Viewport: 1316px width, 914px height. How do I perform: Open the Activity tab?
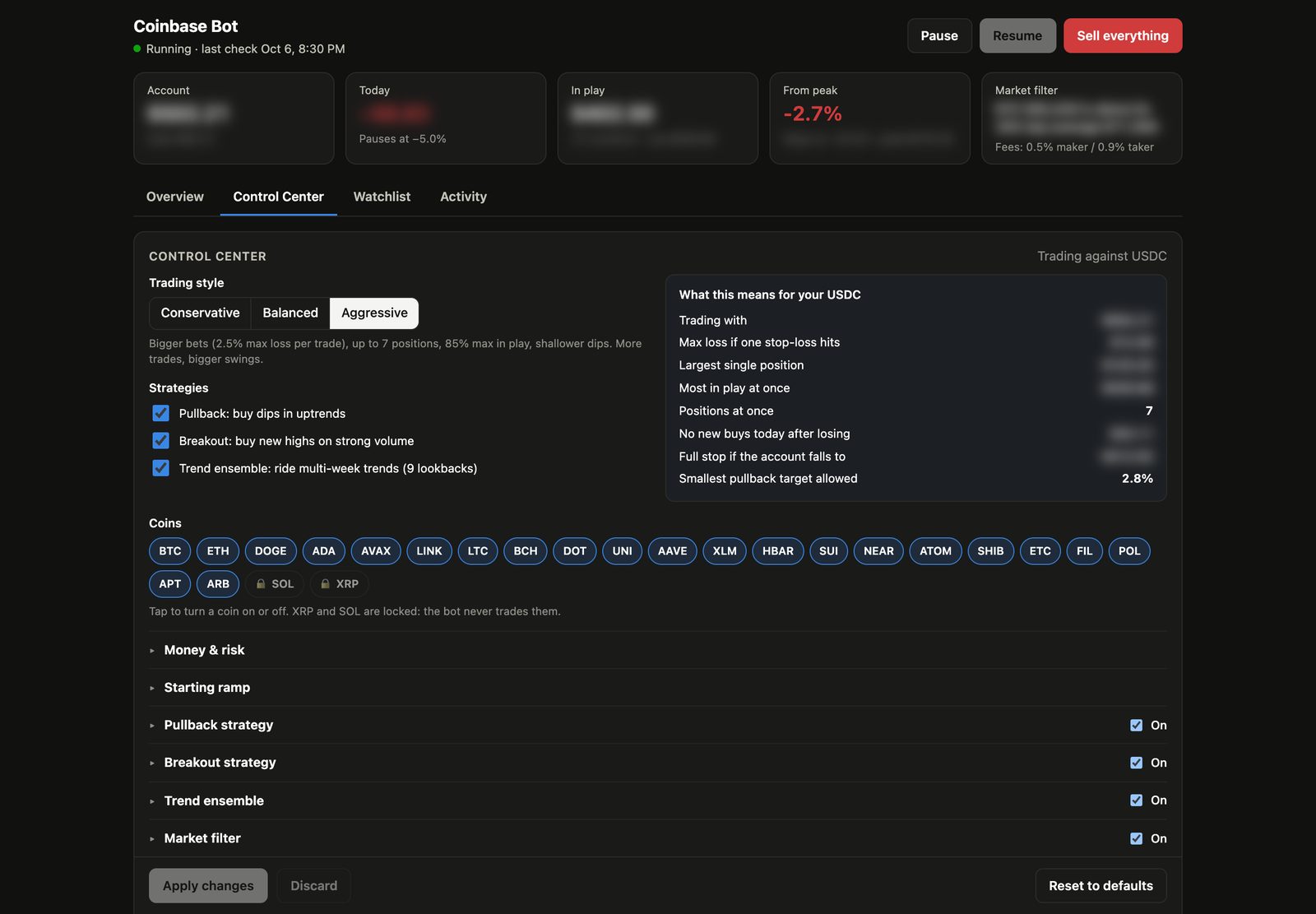pyautogui.click(x=463, y=197)
